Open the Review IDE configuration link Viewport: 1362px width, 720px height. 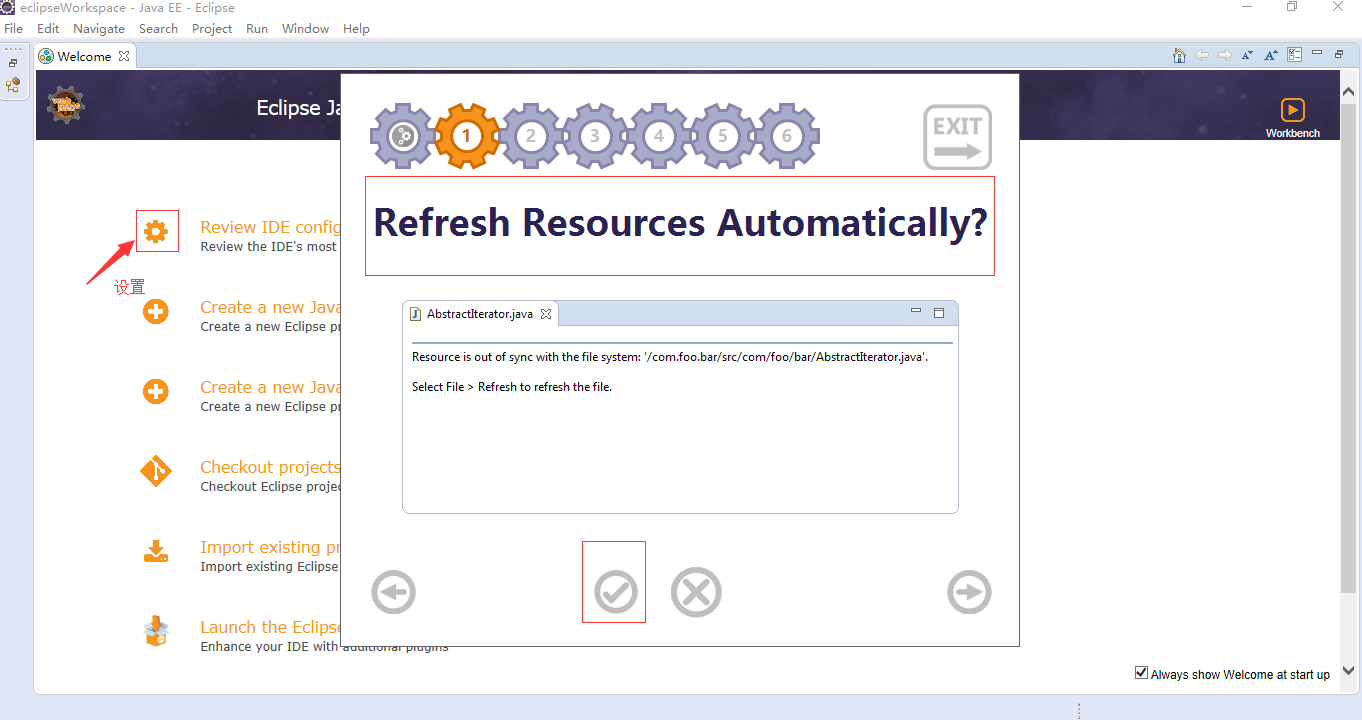[270, 227]
